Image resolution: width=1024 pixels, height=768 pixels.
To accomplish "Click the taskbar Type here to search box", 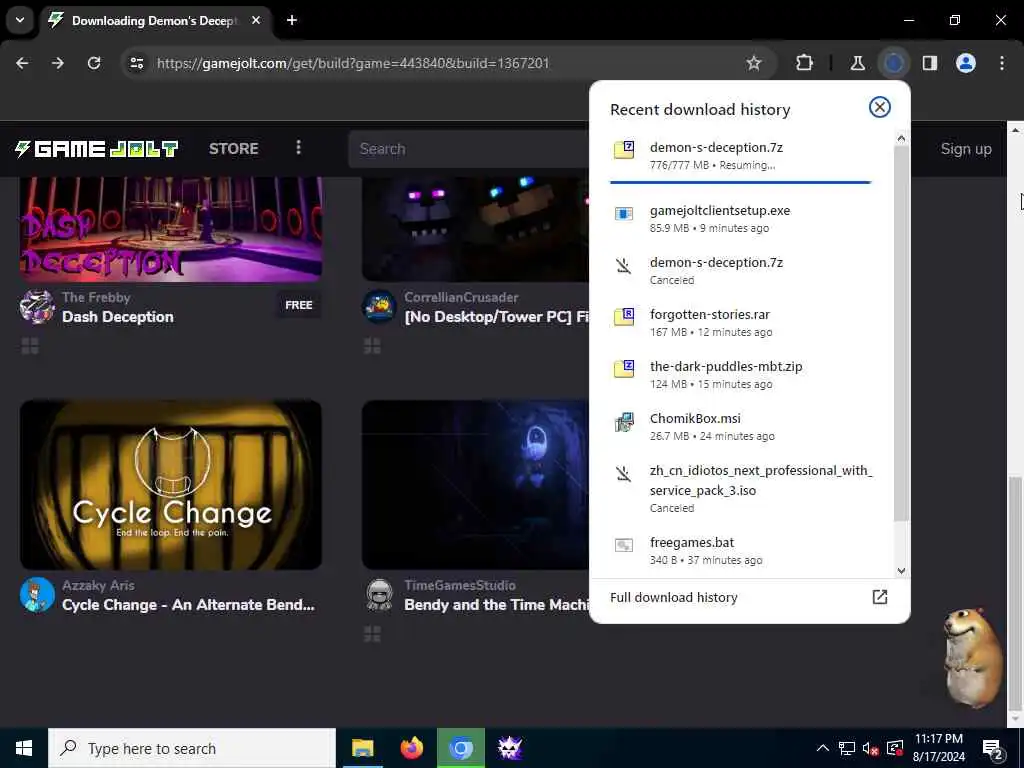I will click(x=192, y=748).
